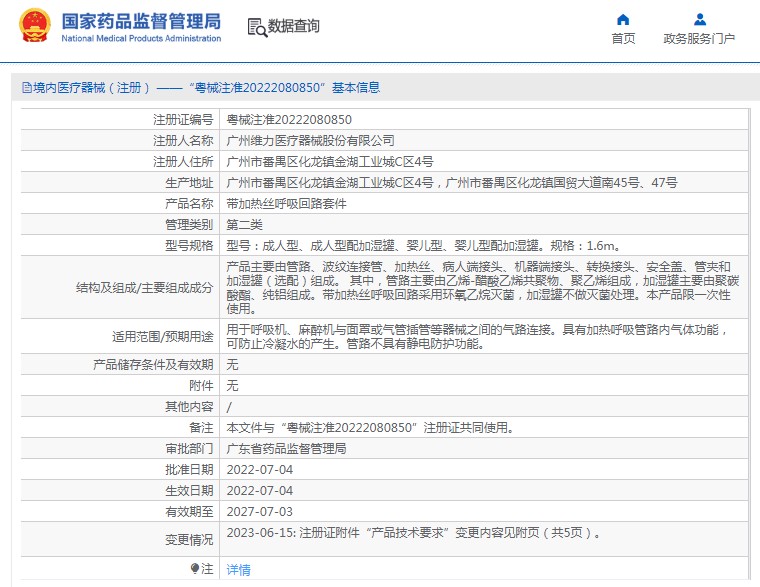Click the 第二类 management category value

click(x=244, y=225)
